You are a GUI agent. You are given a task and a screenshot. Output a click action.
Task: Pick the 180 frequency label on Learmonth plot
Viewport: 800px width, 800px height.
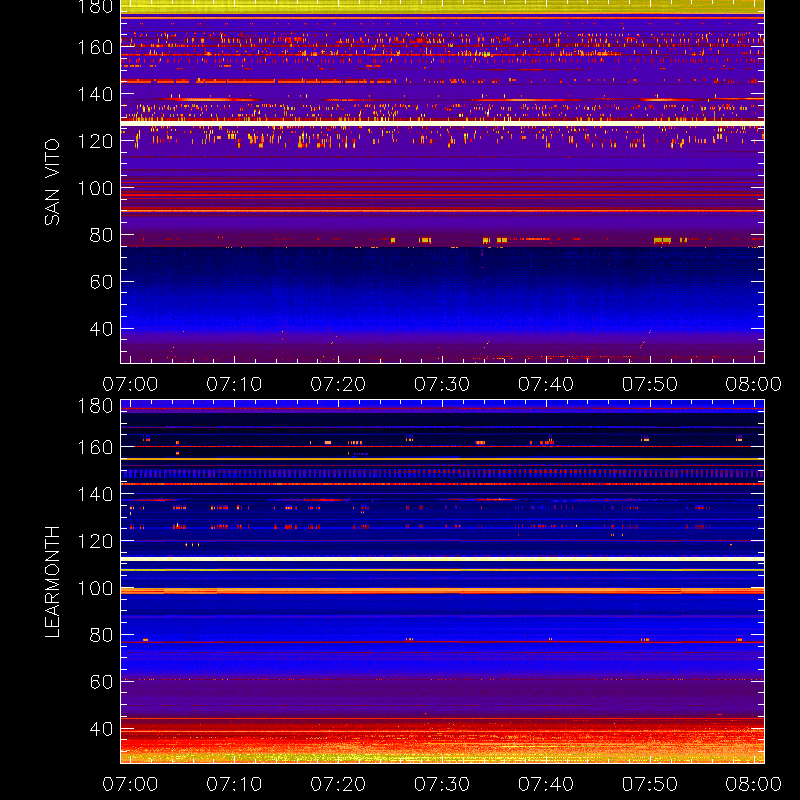click(95, 406)
